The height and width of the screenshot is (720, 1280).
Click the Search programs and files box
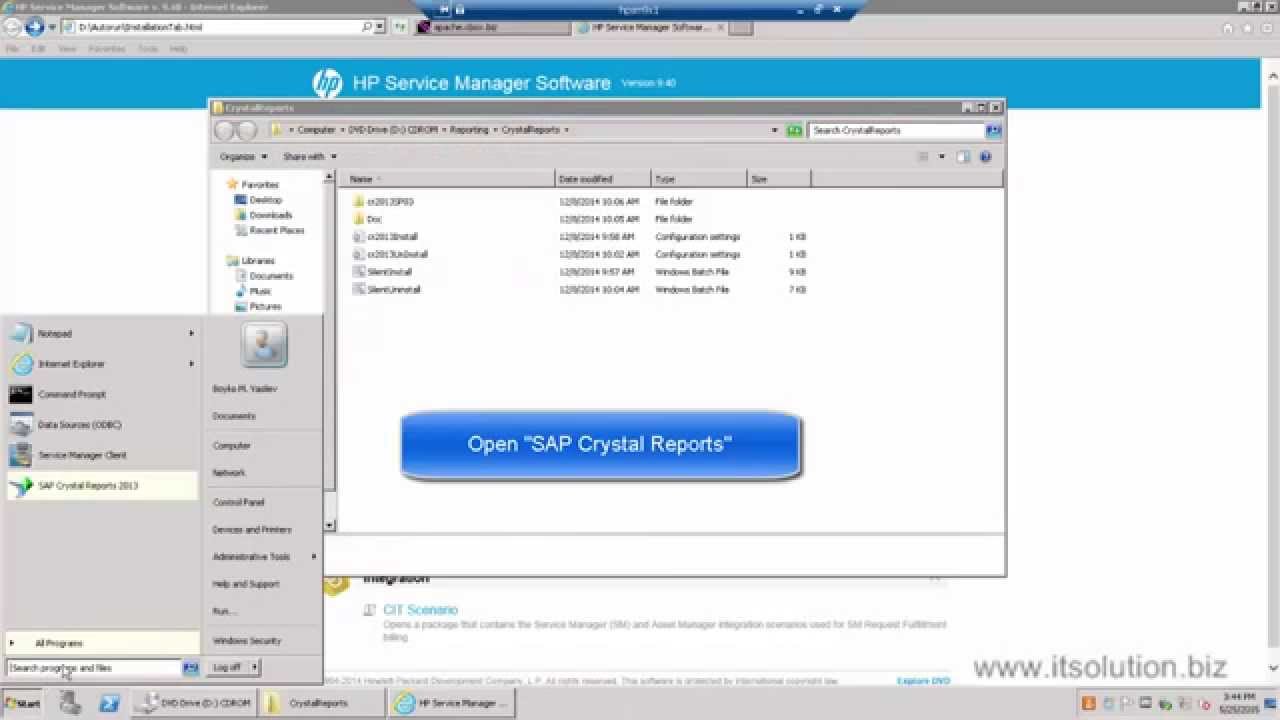point(95,667)
